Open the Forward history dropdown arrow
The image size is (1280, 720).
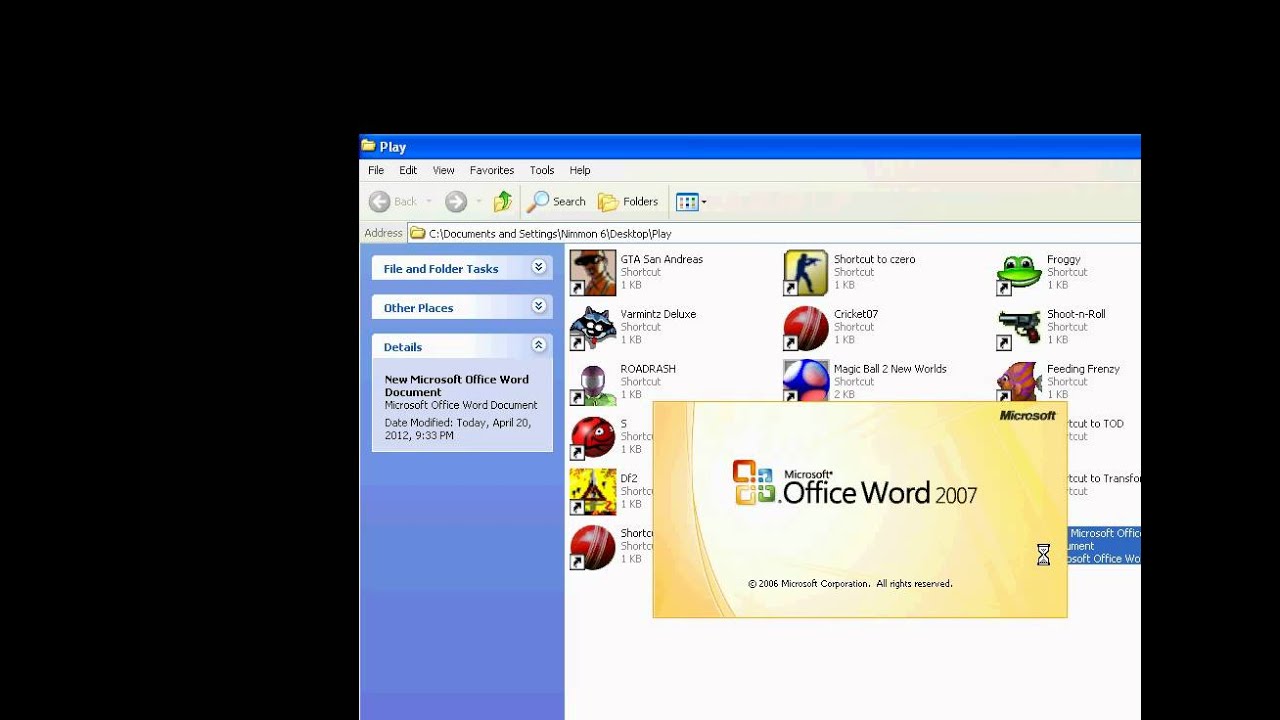coord(479,202)
